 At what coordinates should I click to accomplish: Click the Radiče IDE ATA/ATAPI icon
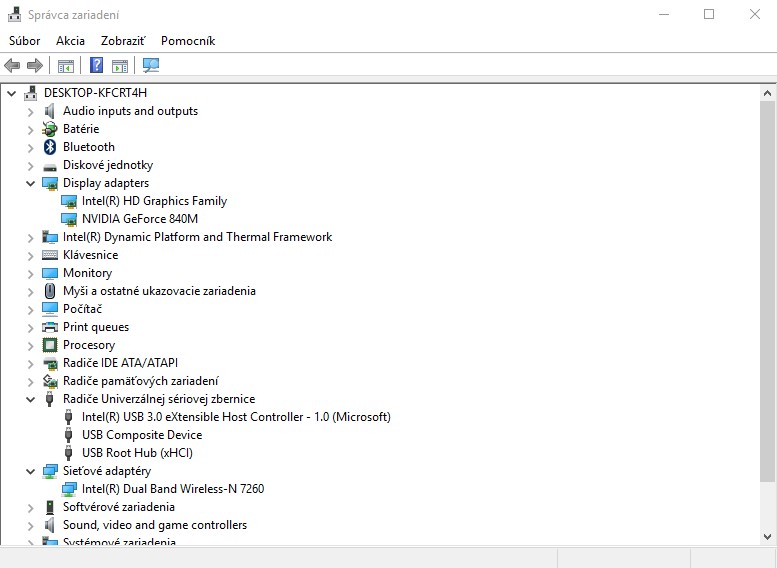[50, 363]
